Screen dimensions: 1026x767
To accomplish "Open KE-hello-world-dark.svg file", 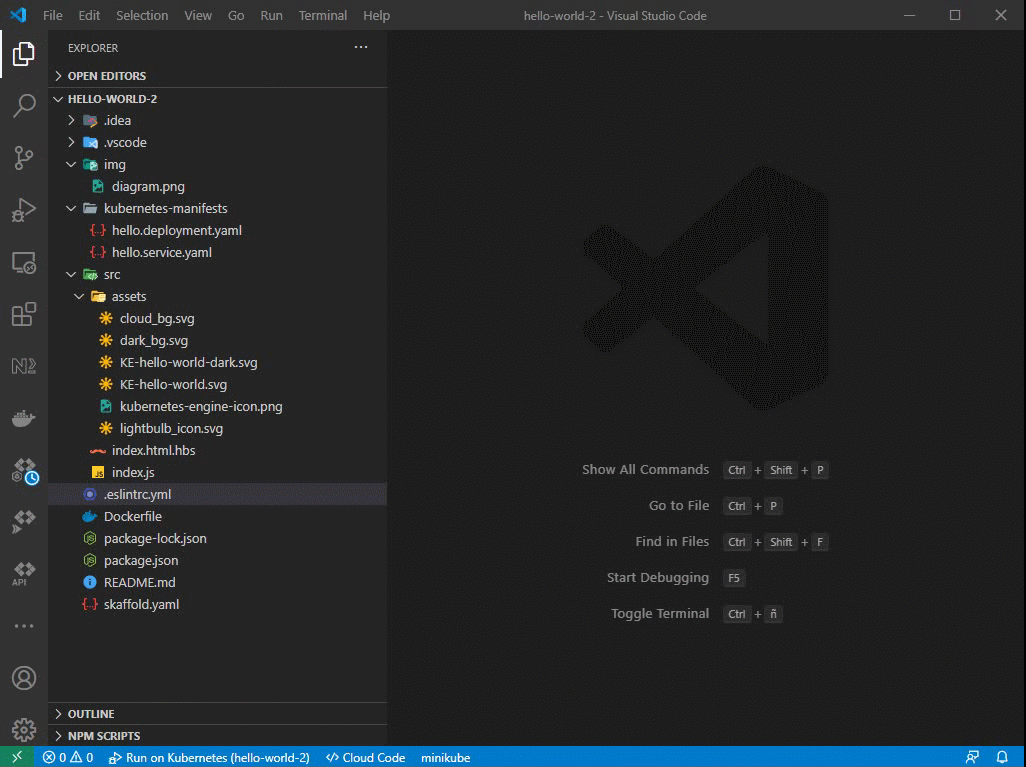I will 217,362.
